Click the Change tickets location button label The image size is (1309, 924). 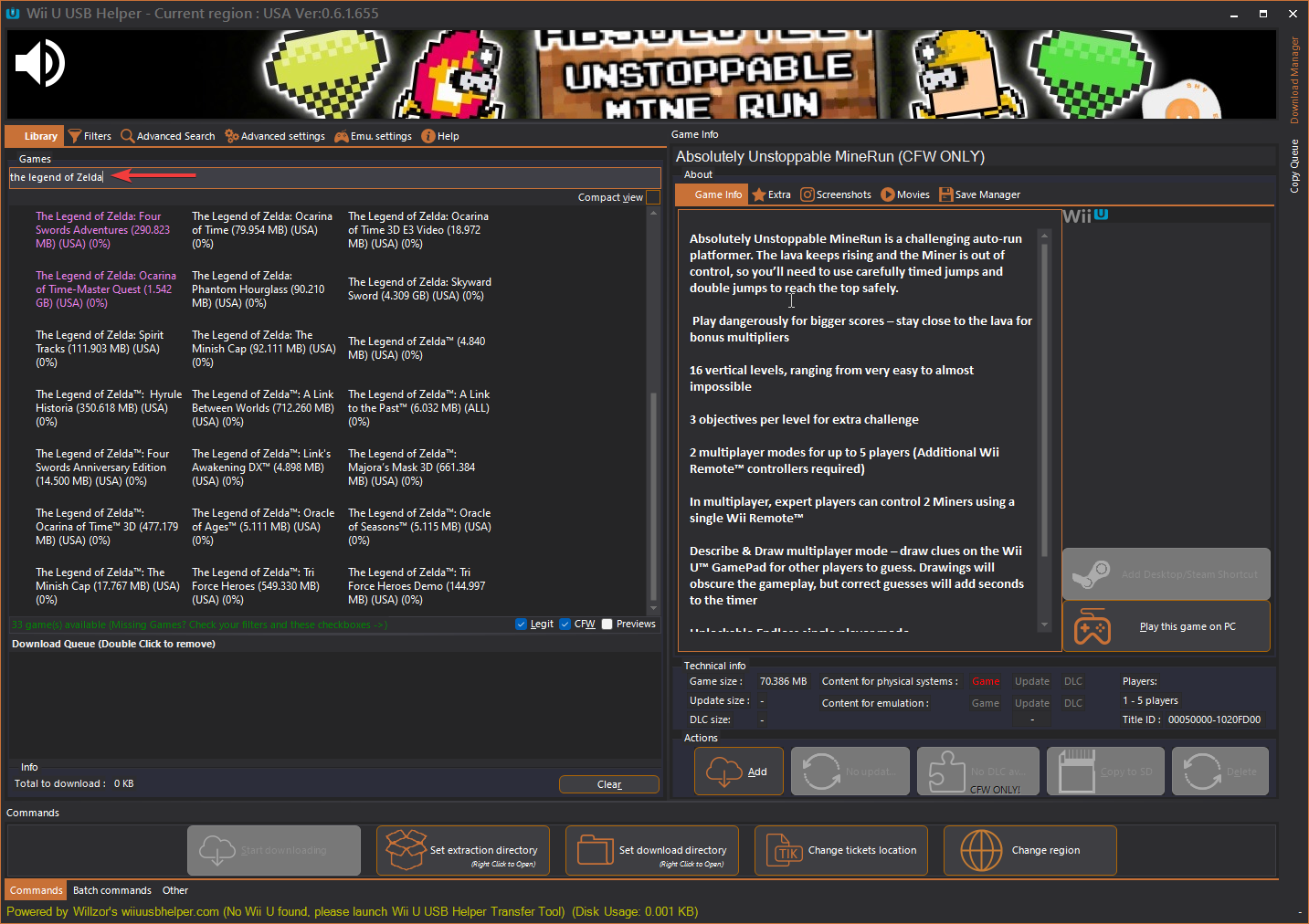862,850
